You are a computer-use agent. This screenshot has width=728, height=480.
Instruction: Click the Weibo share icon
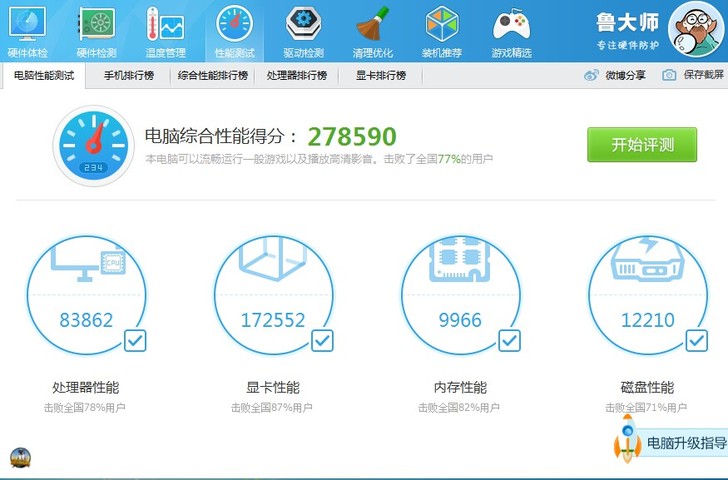tap(591, 75)
